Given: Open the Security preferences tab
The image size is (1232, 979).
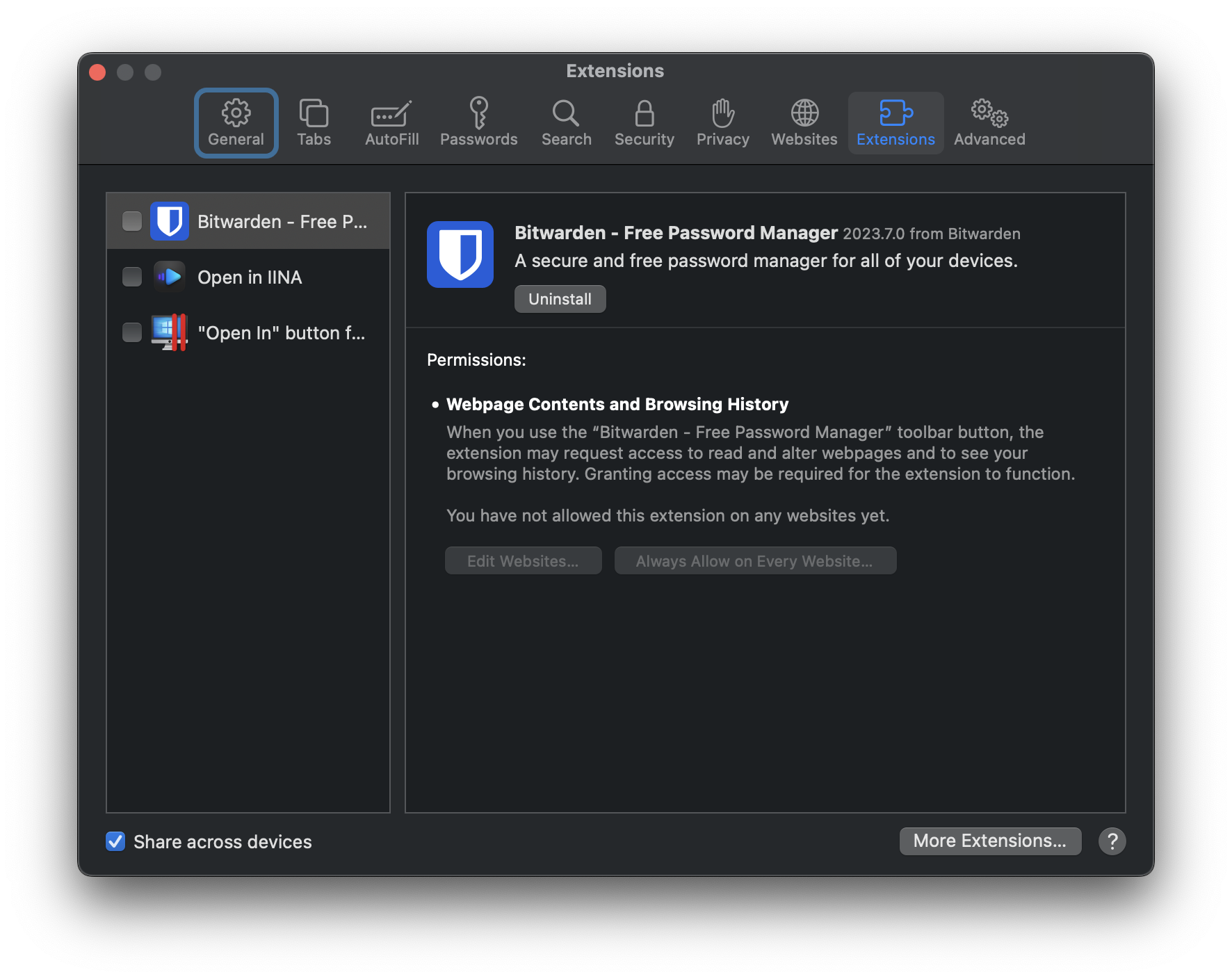Looking at the screenshot, I should tap(645, 123).
